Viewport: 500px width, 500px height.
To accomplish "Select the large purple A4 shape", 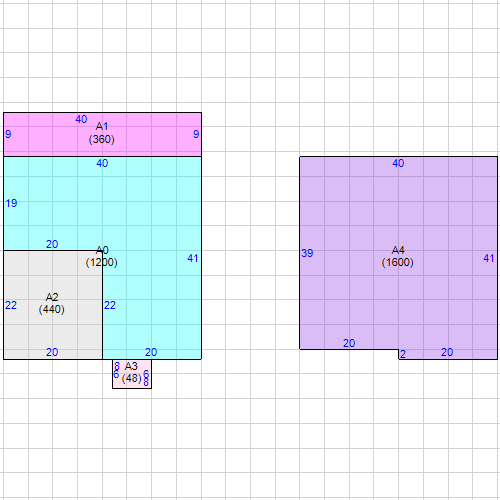I will point(399,258).
